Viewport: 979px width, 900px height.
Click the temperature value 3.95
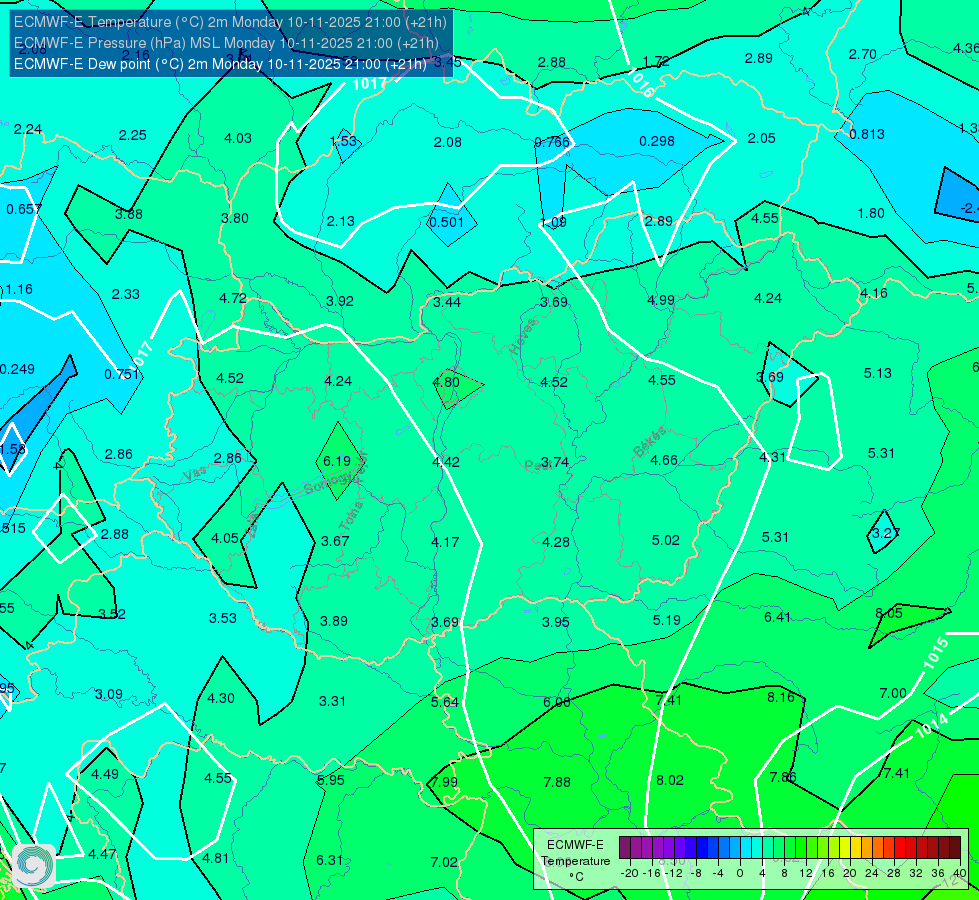tap(556, 622)
